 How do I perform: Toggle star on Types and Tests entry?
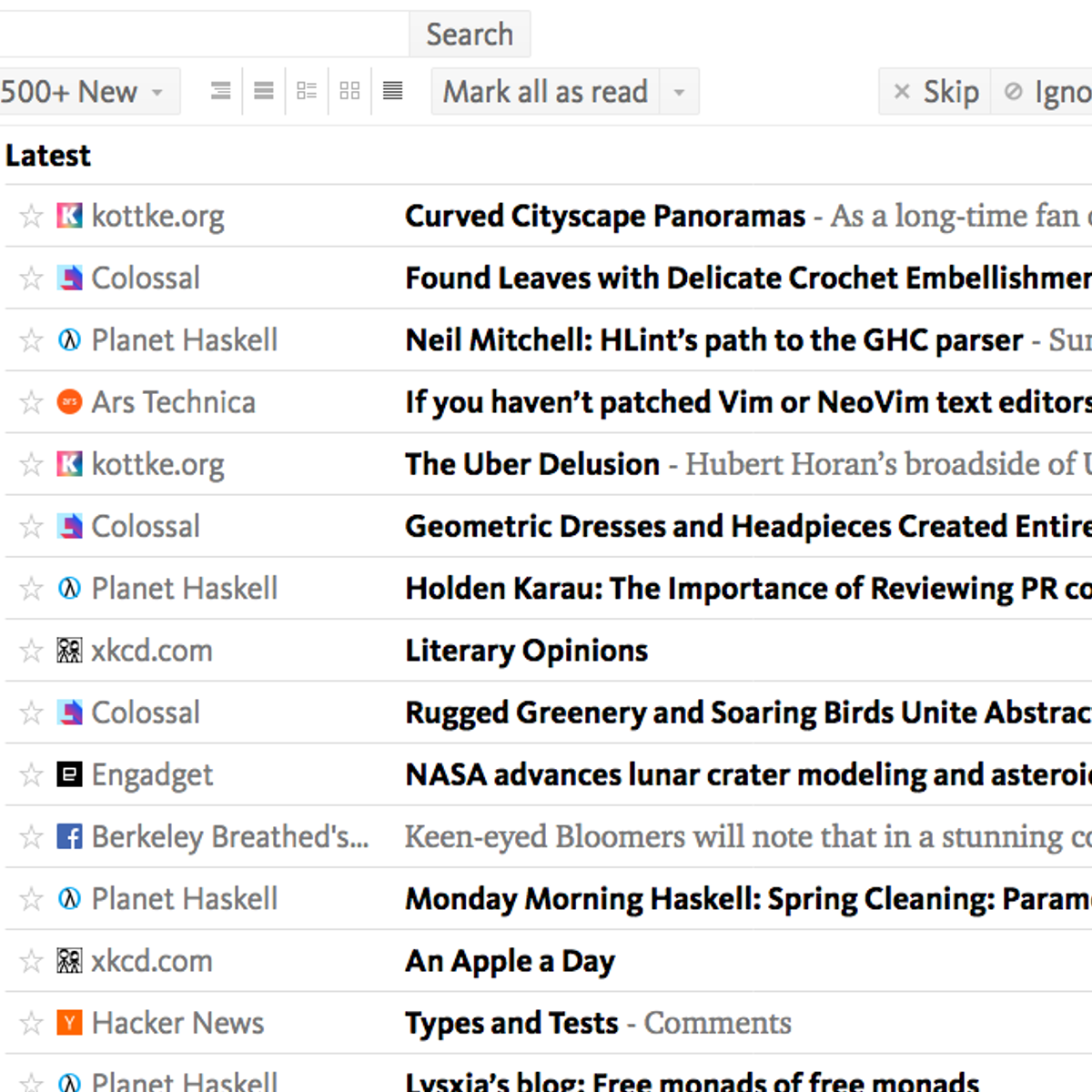click(31, 1024)
